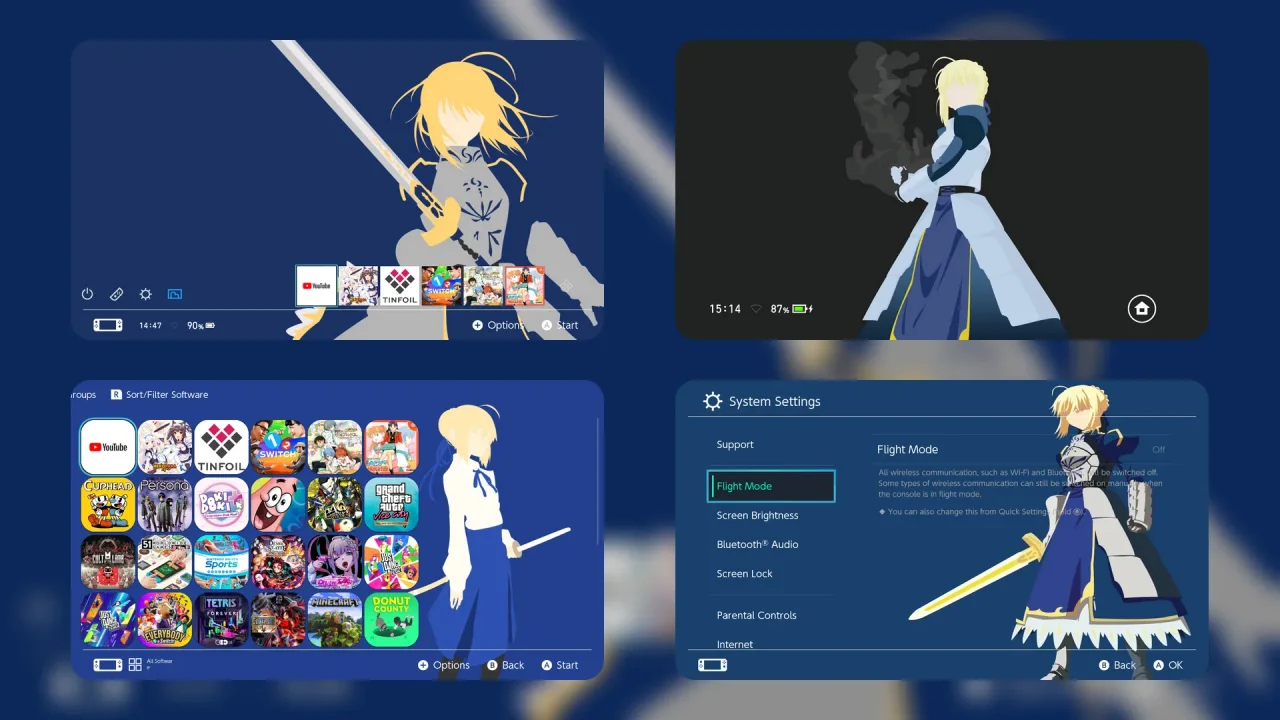
Task: Open the Album on the home screen
Action: (175, 294)
